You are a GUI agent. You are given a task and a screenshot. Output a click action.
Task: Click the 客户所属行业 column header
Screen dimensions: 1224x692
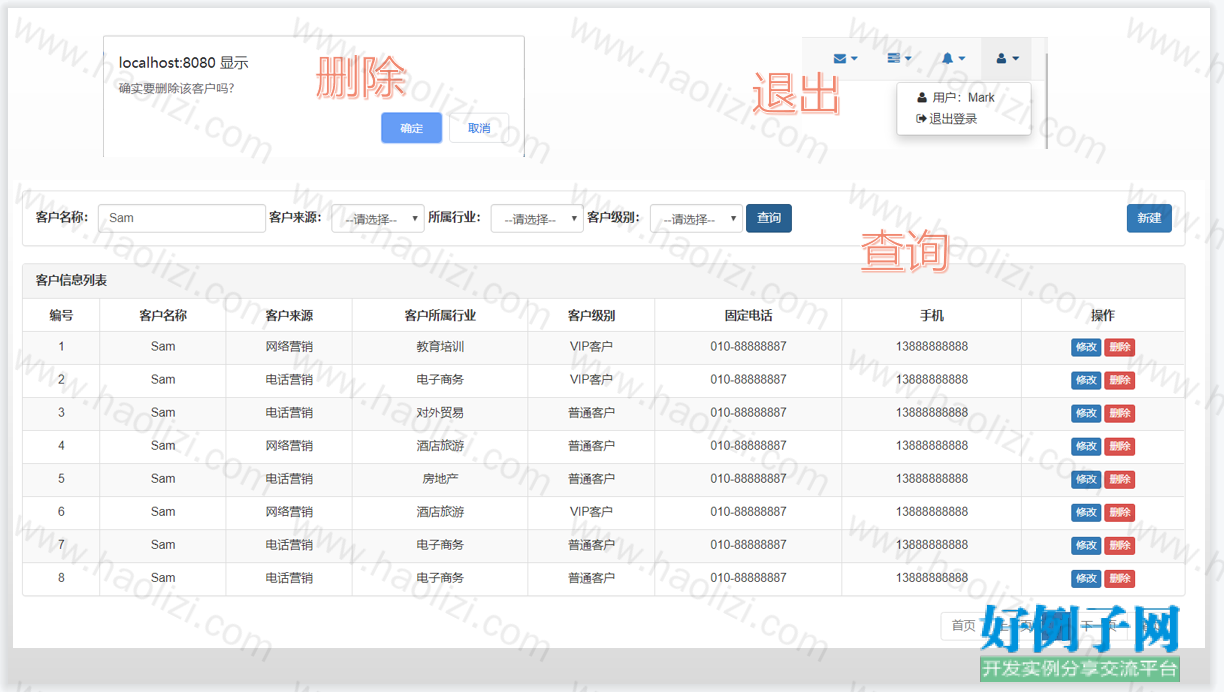[x=440, y=315]
